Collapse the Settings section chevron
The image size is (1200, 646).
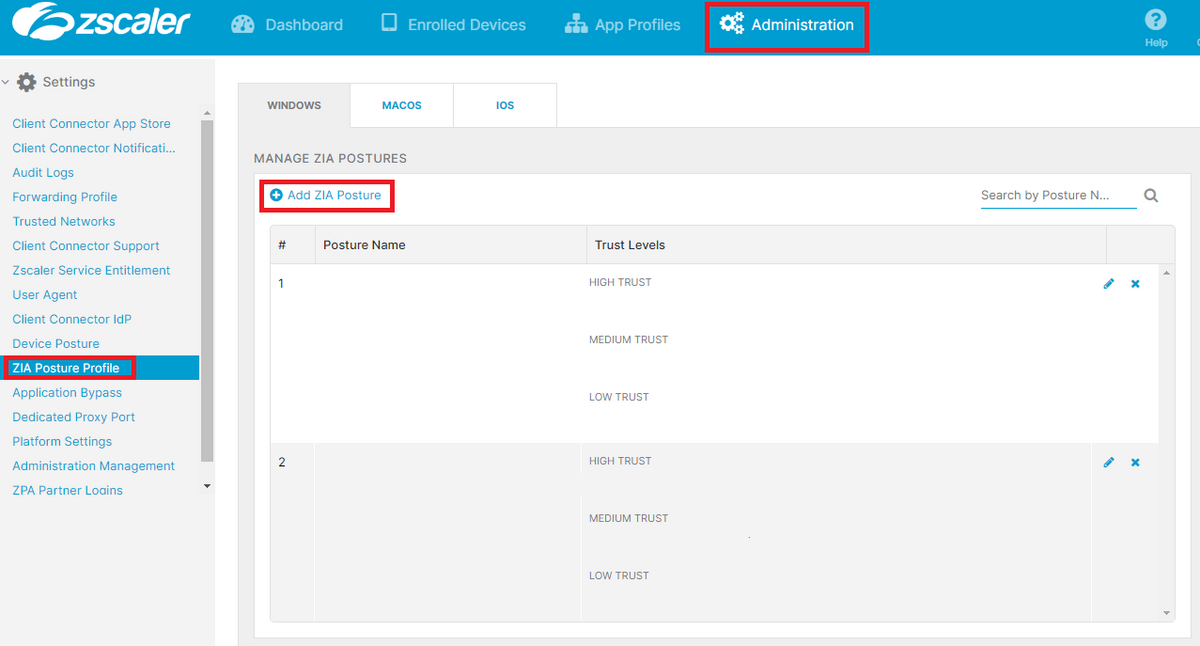[x=6, y=82]
